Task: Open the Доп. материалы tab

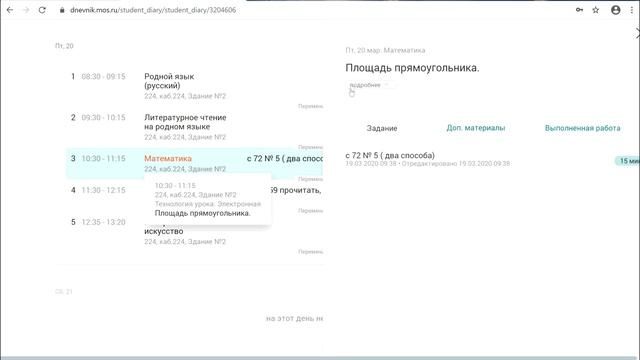Action: click(476, 128)
